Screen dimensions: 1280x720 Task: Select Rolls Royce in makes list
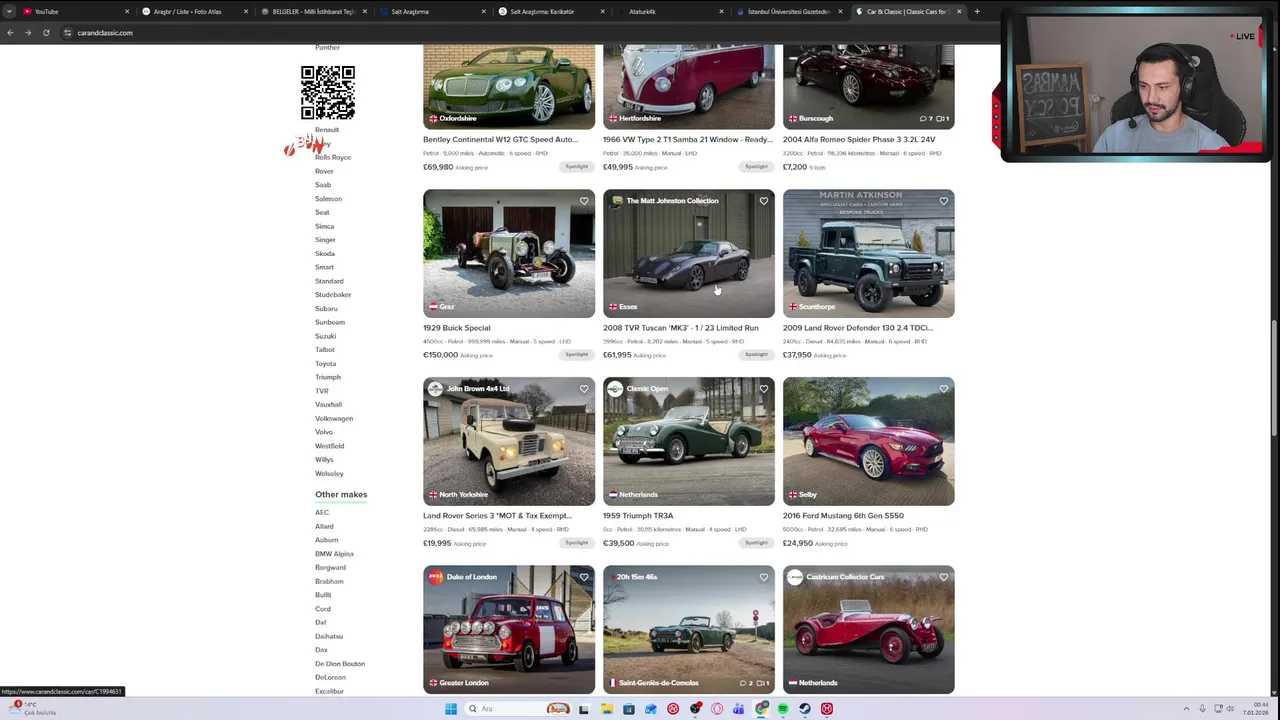[333, 157]
